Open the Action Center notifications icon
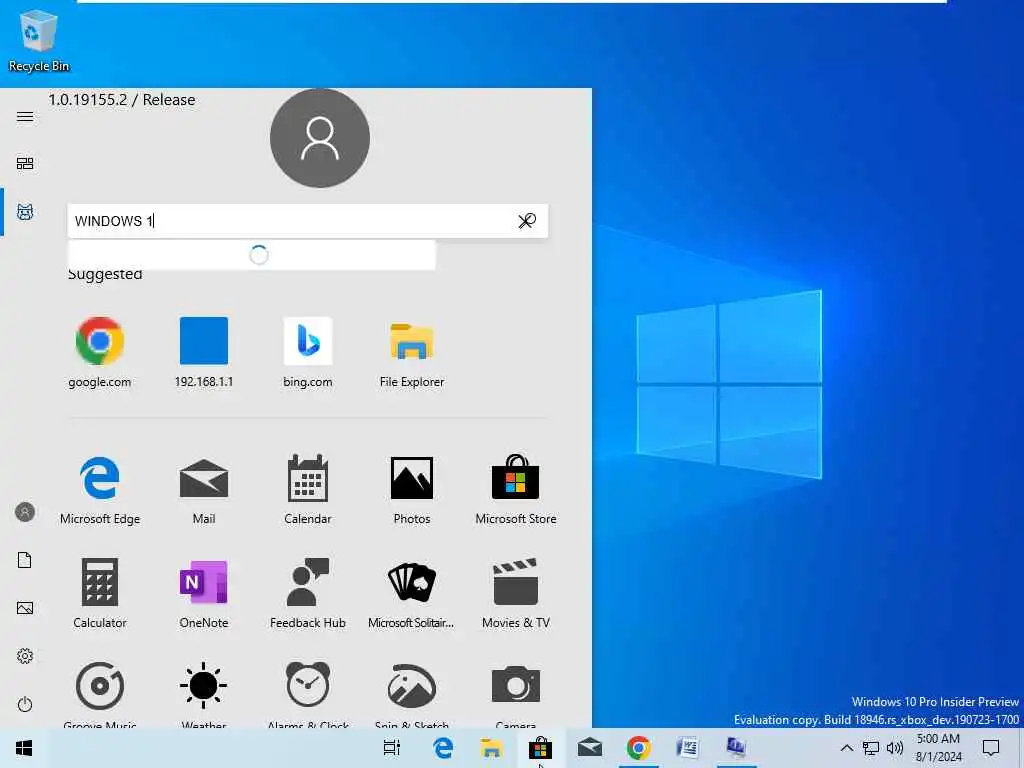Viewport: 1024px width, 768px height. click(991, 748)
